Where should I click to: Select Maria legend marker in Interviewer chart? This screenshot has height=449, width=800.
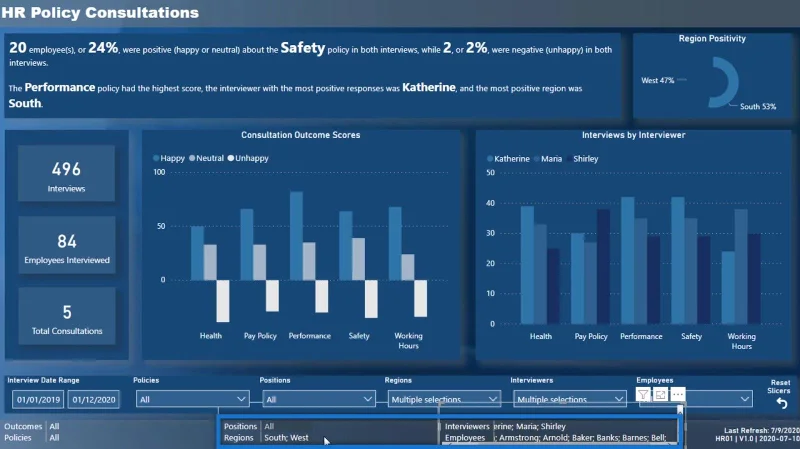pos(537,159)
